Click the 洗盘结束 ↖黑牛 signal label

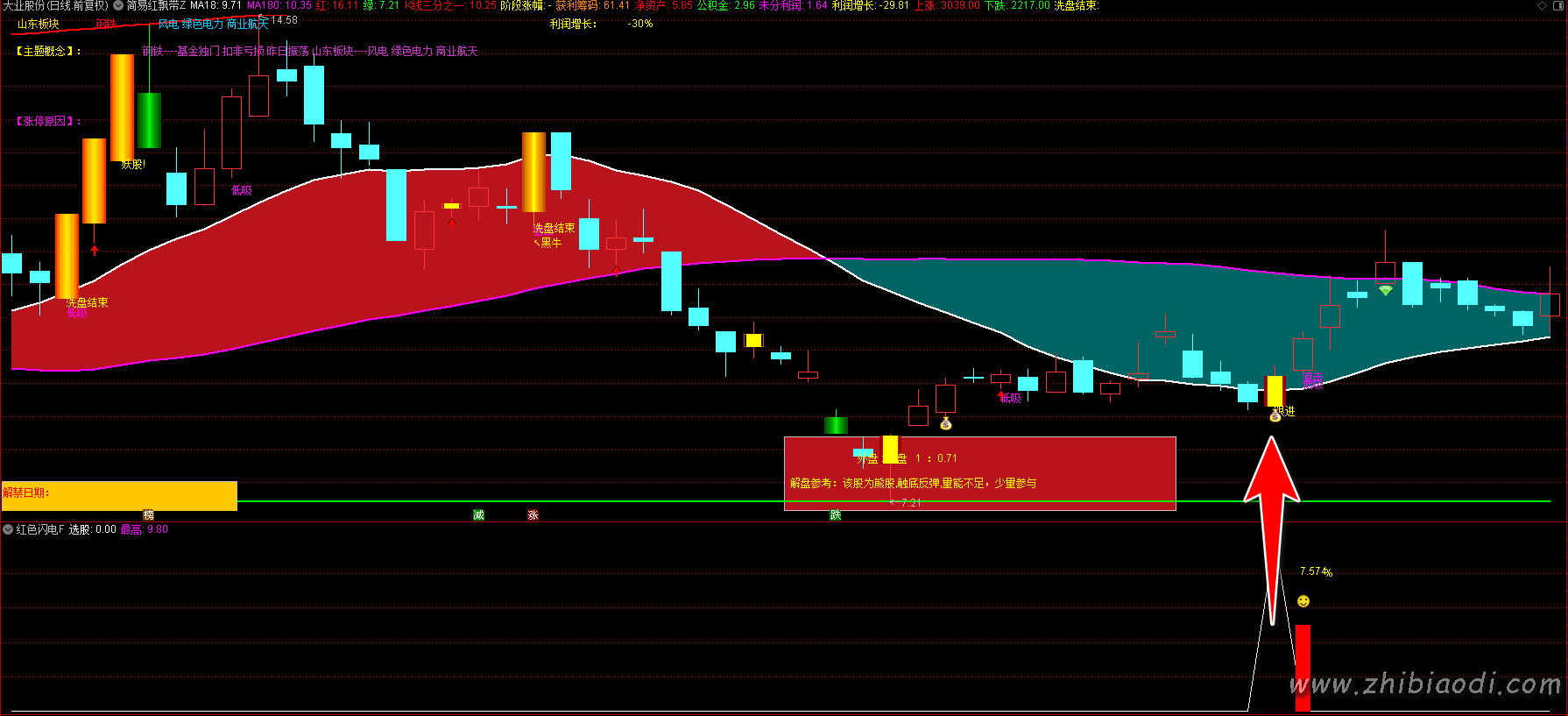point(554,235)
